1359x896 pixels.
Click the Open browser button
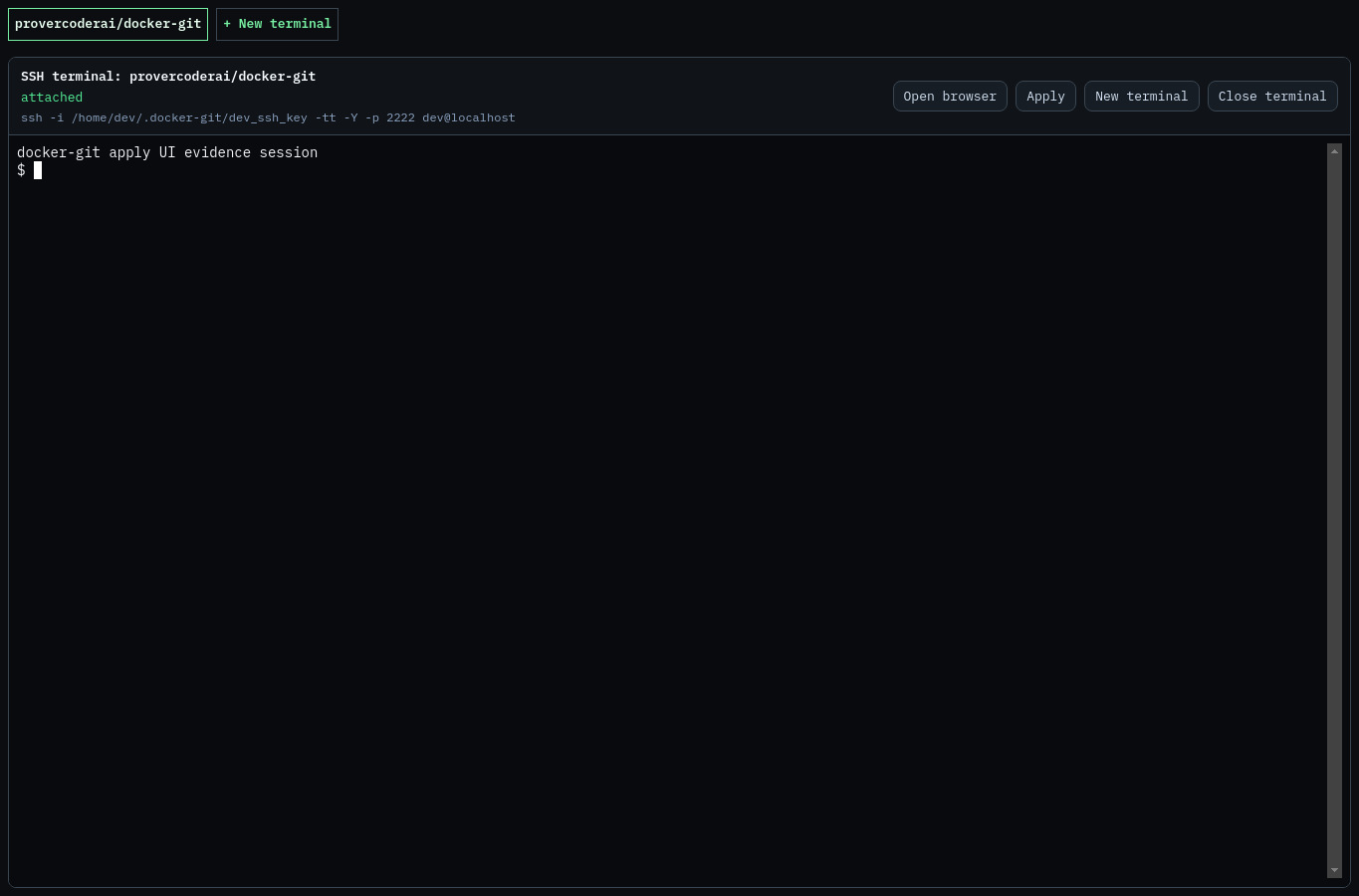click(950, 97)
